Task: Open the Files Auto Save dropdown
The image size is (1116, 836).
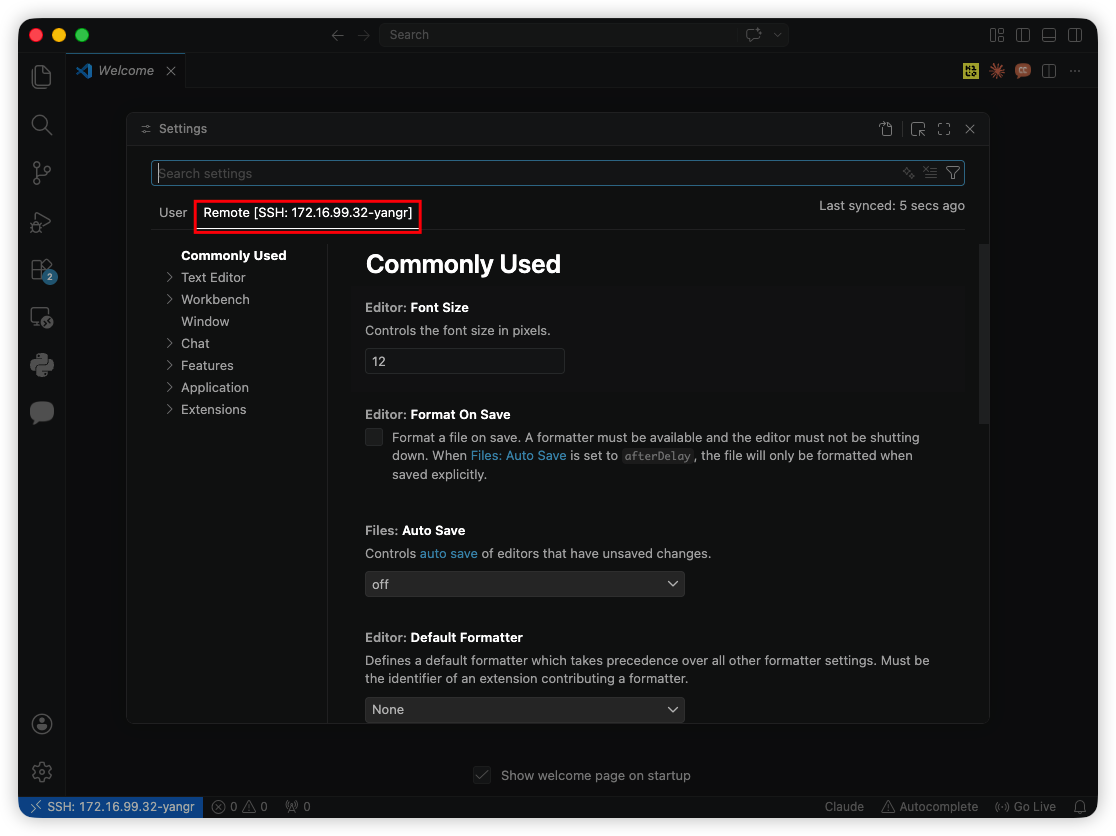Action: (524, 584)
